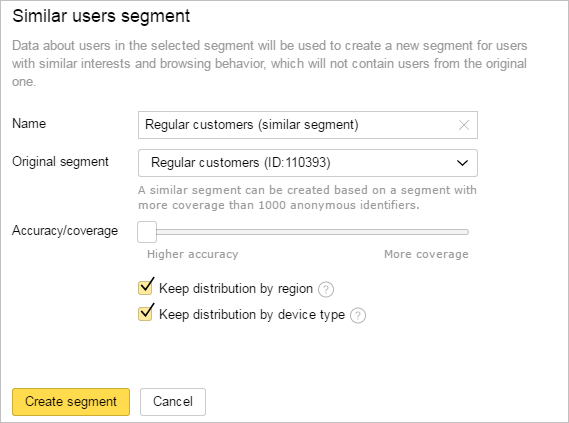Click the 'Original segment' field label

click(60, 162)
